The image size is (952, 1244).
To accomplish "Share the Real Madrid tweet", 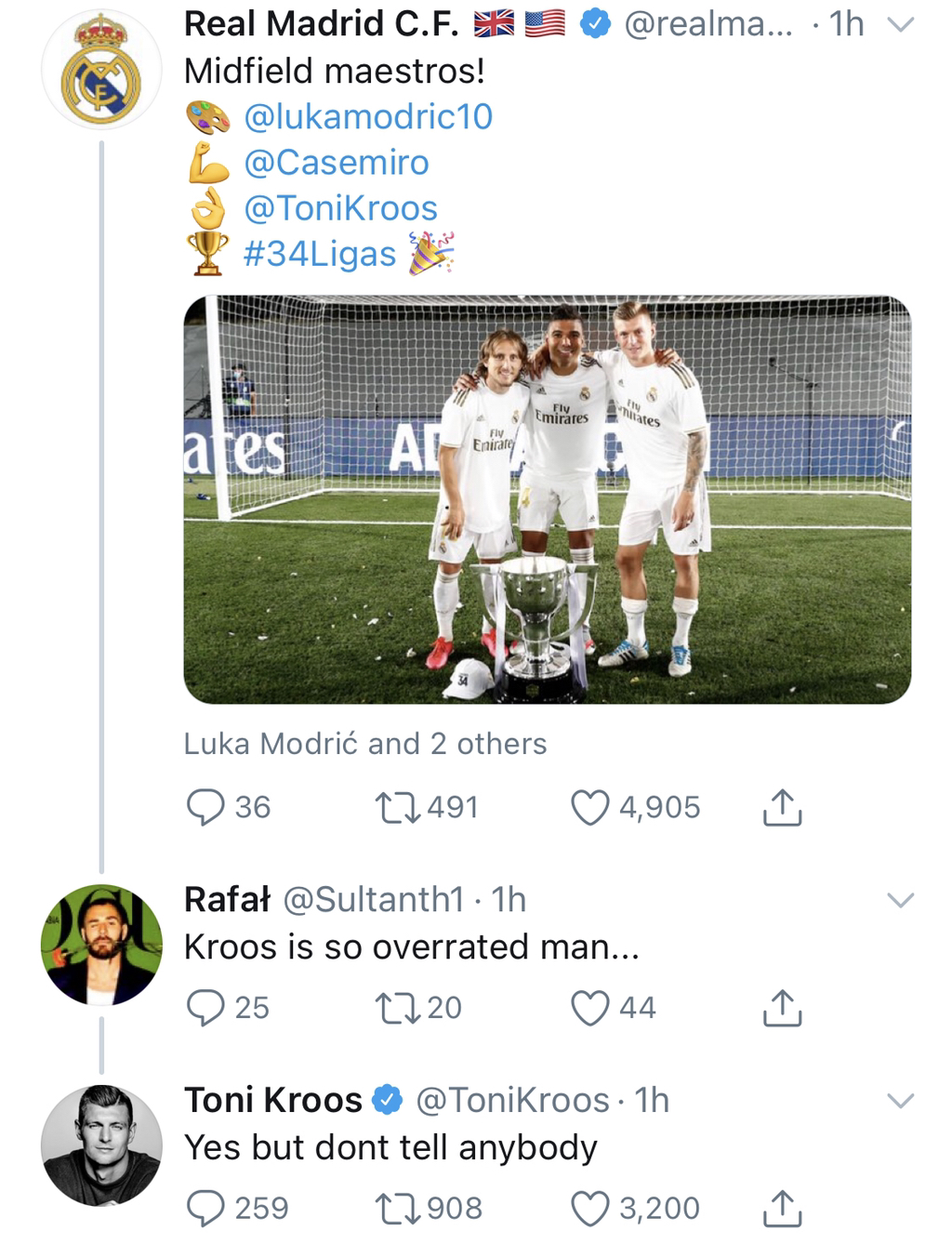I will point(782,807).
